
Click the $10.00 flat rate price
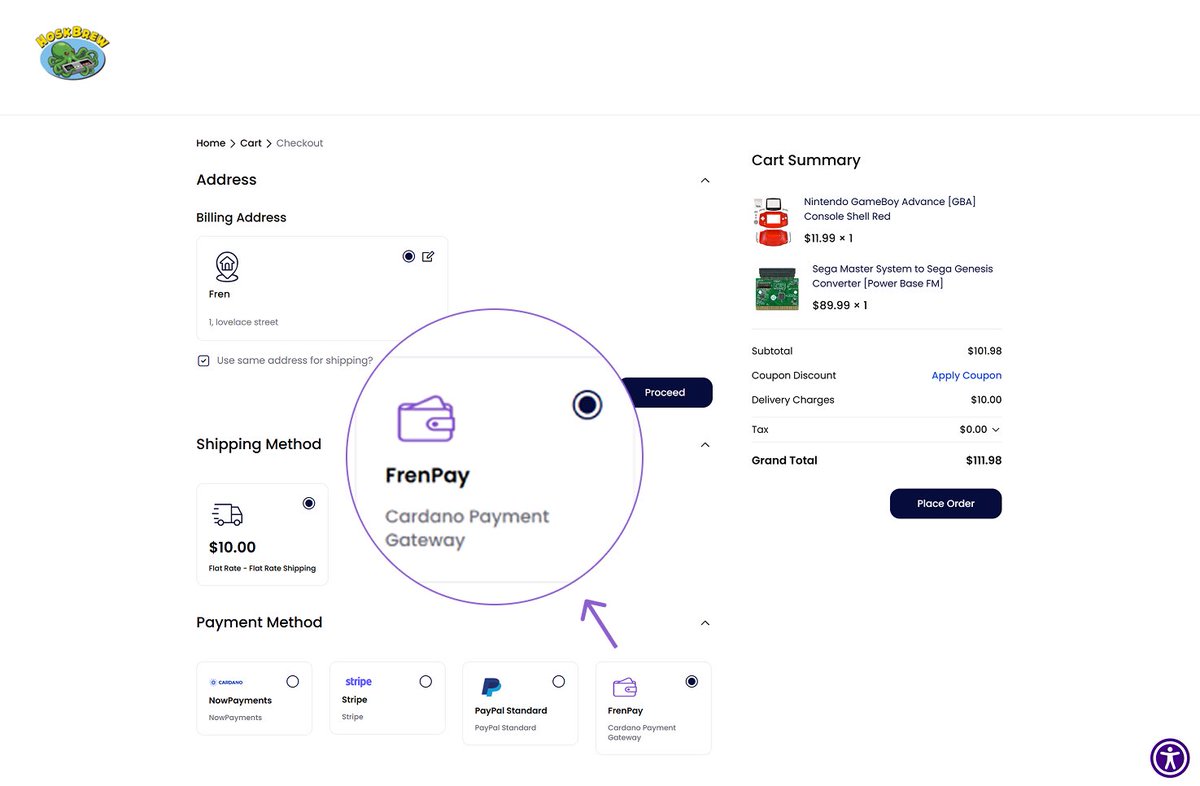click(x=232, y=547)
